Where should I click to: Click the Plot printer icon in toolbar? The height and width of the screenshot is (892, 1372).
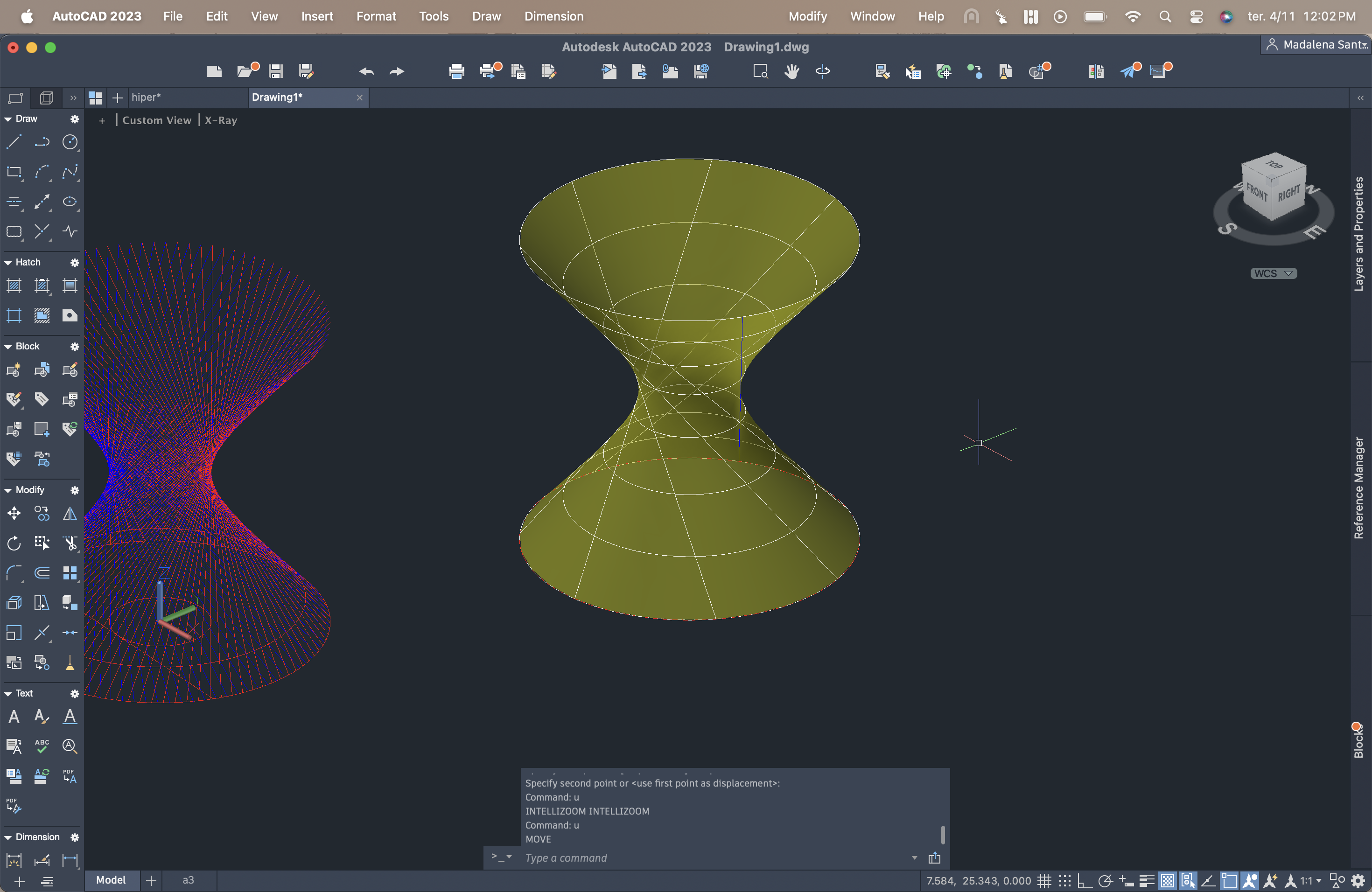(456, 71)
